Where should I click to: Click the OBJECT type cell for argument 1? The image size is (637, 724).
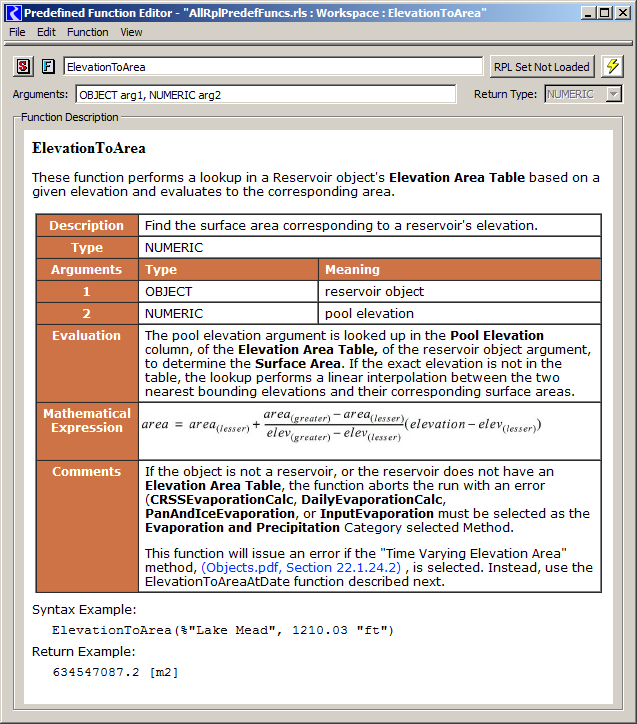tap(228, 292)
